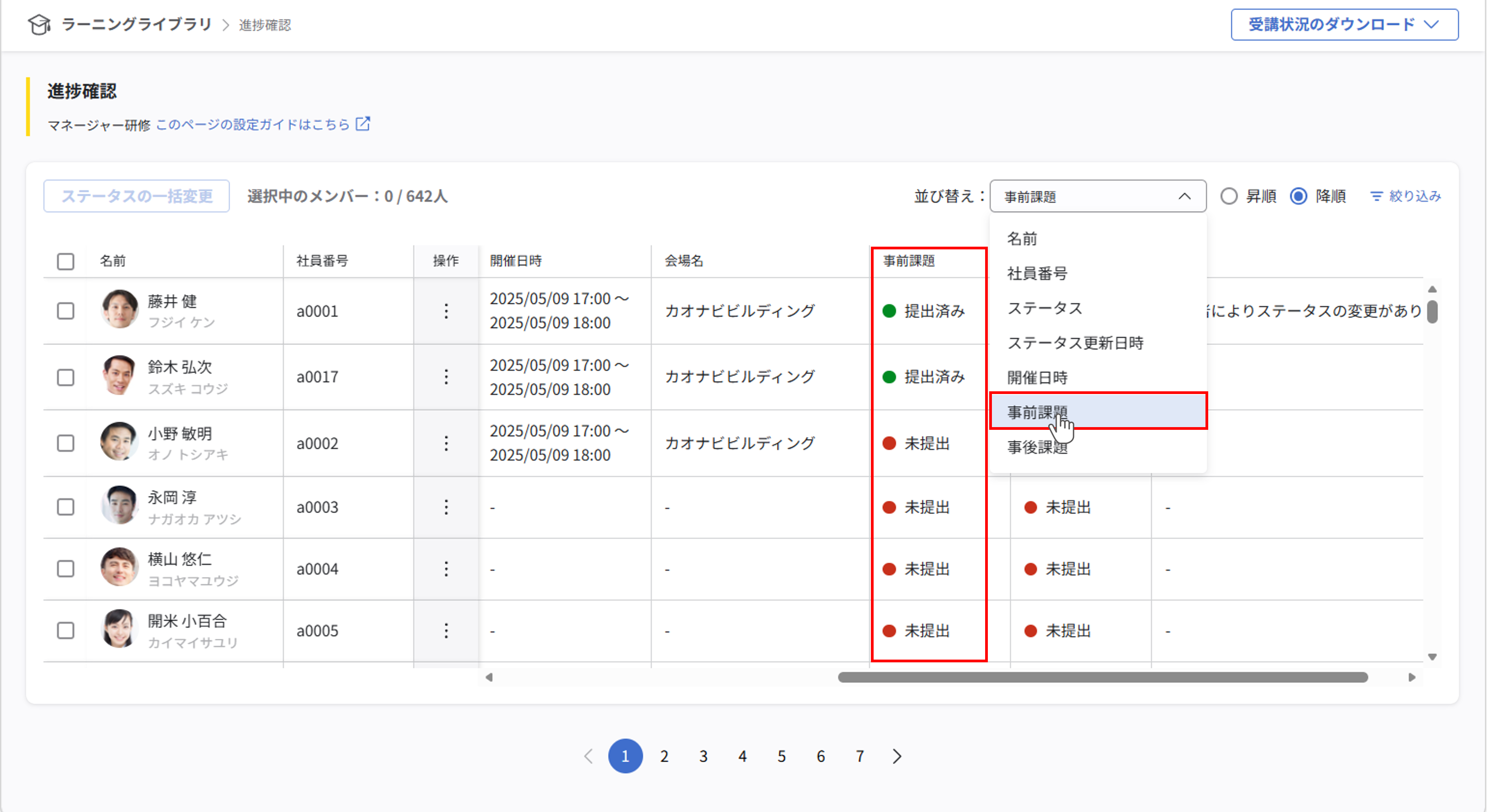Go to page 3
This screenshot has width=1487, height=812.
[x=703, y=757]
